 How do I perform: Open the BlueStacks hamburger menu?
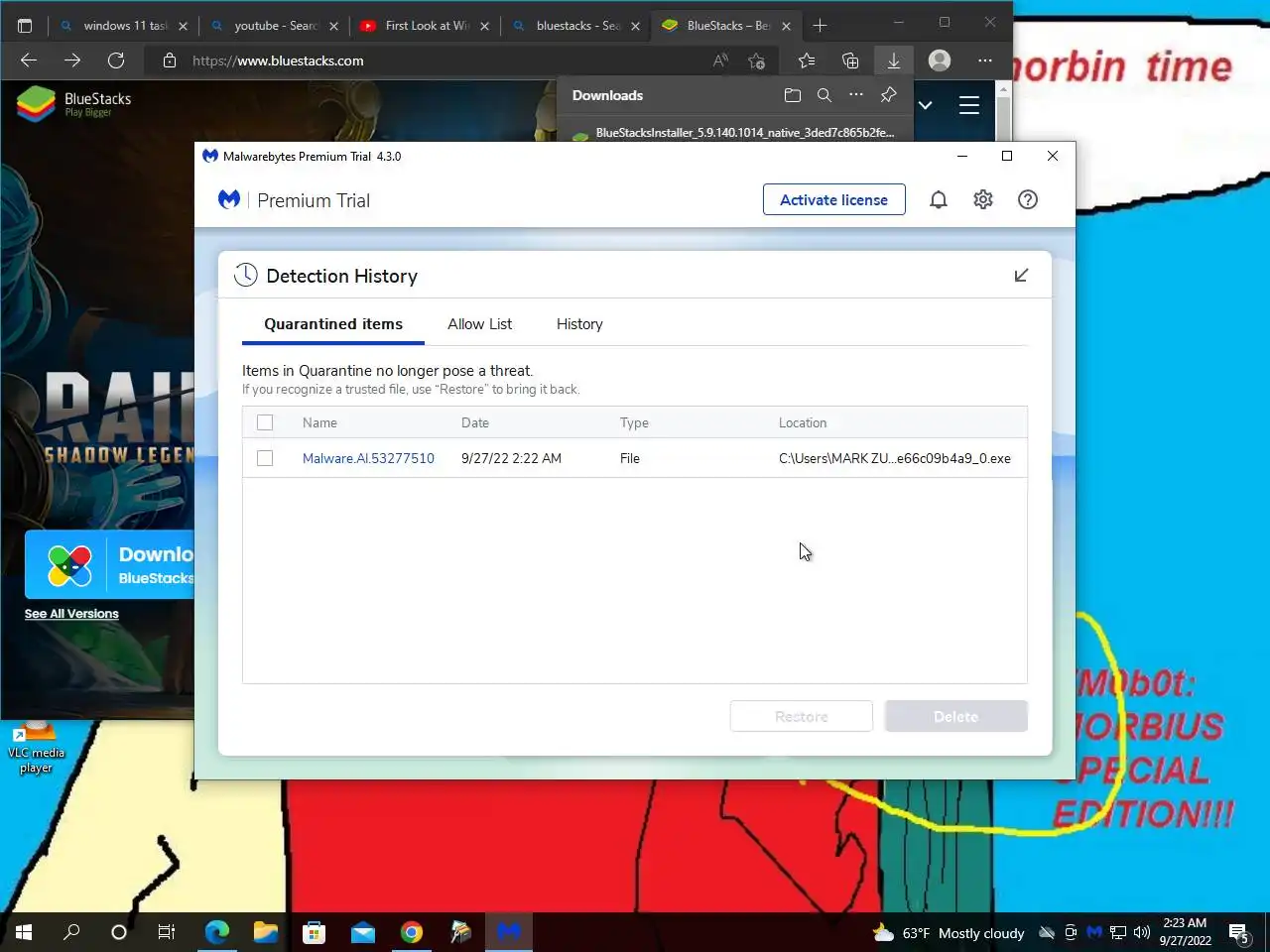pos(969,105)
